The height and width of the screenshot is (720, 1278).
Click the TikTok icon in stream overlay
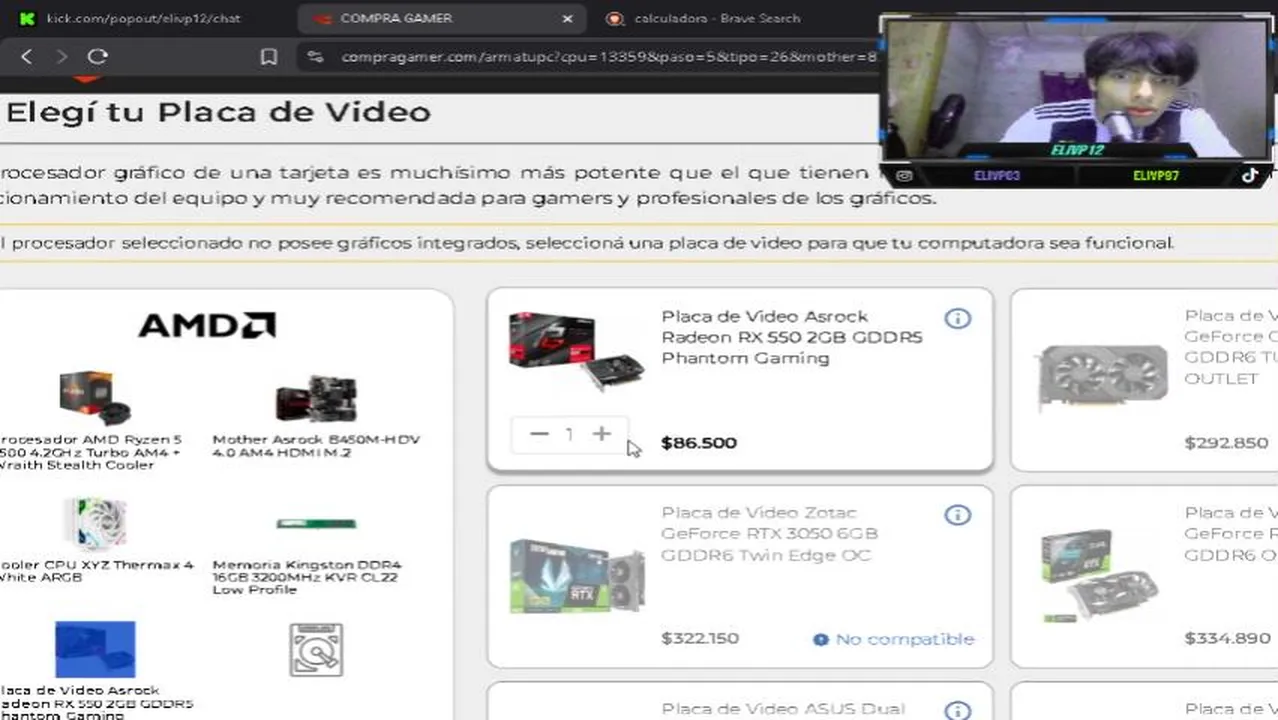(1250, 175)
